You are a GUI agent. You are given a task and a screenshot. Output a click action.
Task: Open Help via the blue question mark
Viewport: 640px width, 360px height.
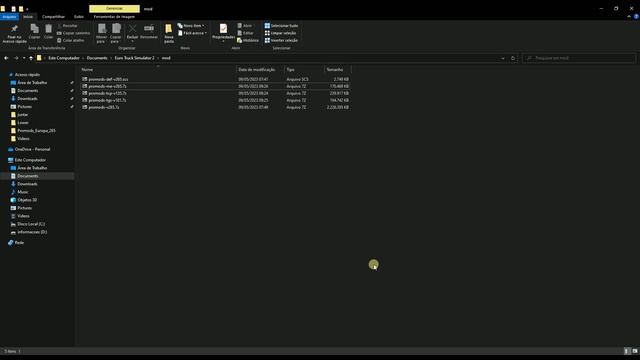click(x=636, y=17)
